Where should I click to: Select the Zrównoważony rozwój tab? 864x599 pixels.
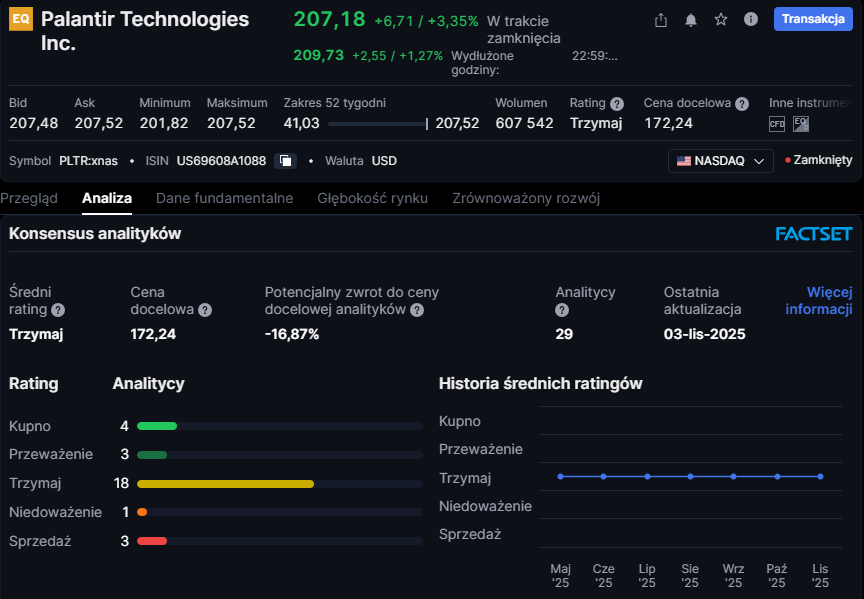[525, 198]
